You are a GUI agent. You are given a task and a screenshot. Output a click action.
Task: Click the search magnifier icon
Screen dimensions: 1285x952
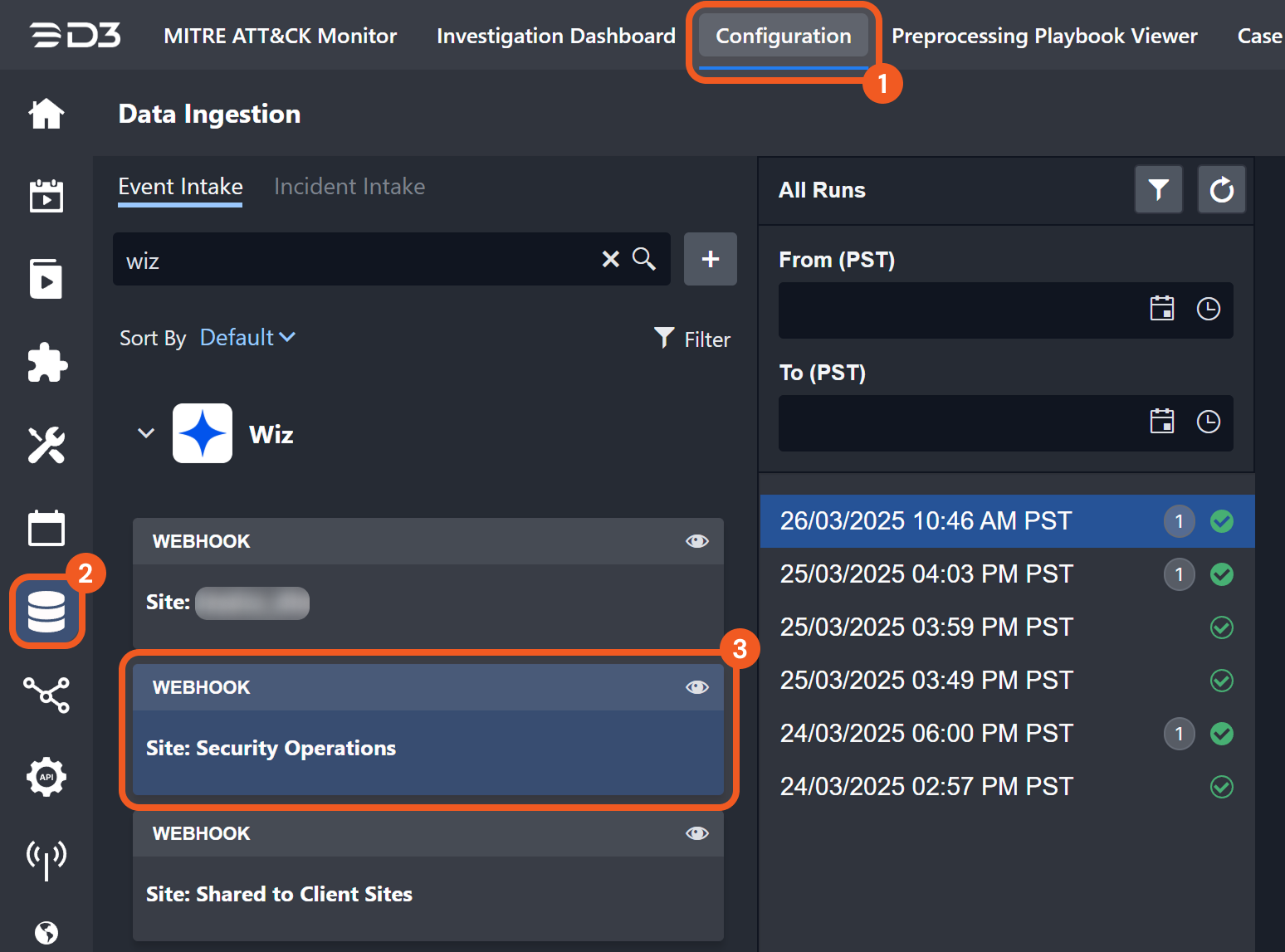[x=644, y=260]
